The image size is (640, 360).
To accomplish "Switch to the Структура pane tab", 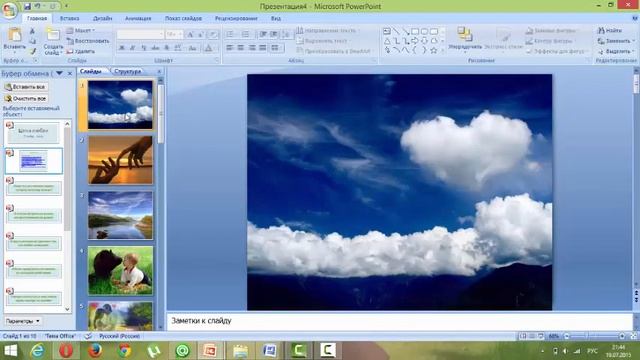I will tap(128, 71).
